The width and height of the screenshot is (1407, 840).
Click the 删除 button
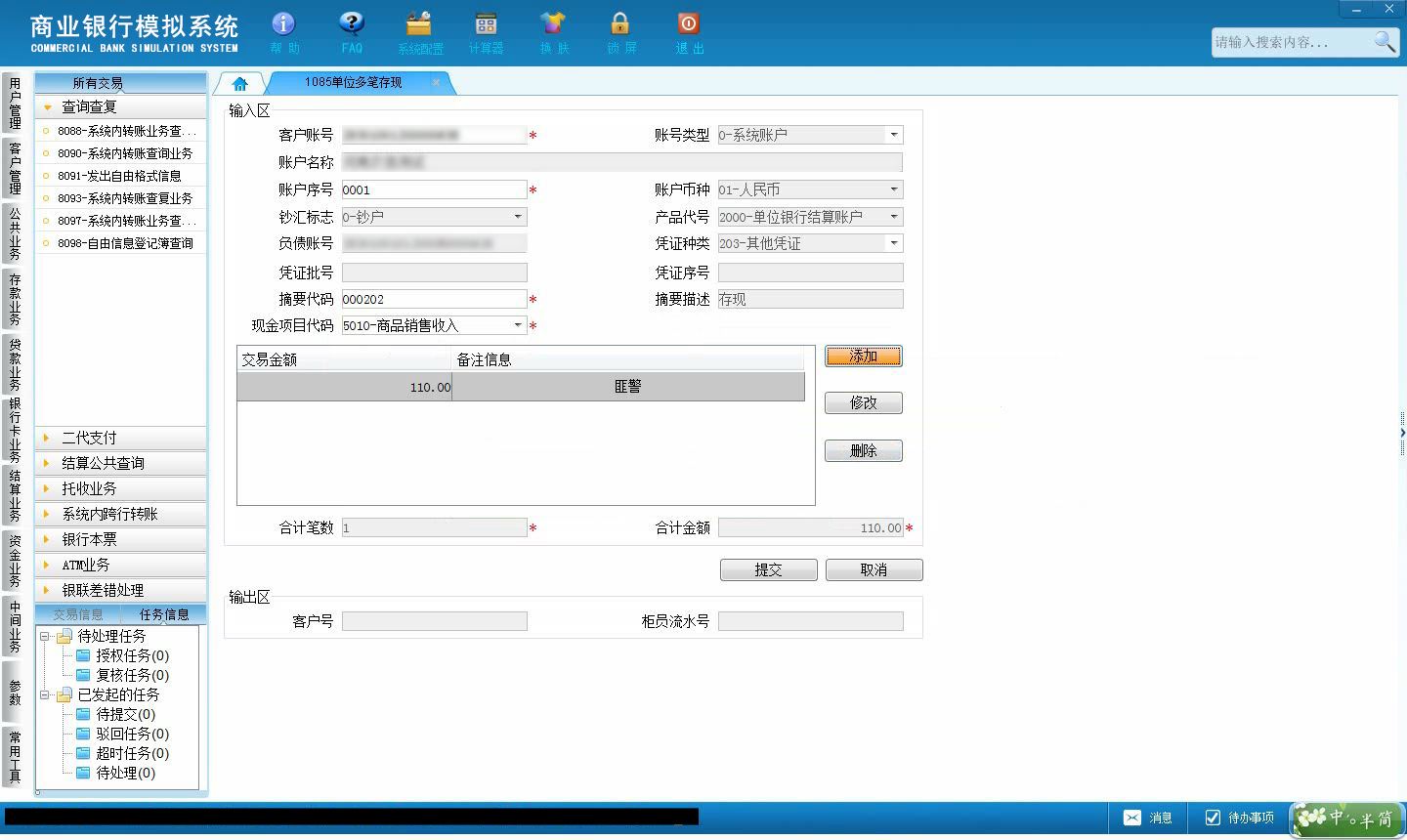(x=864, y=450)
